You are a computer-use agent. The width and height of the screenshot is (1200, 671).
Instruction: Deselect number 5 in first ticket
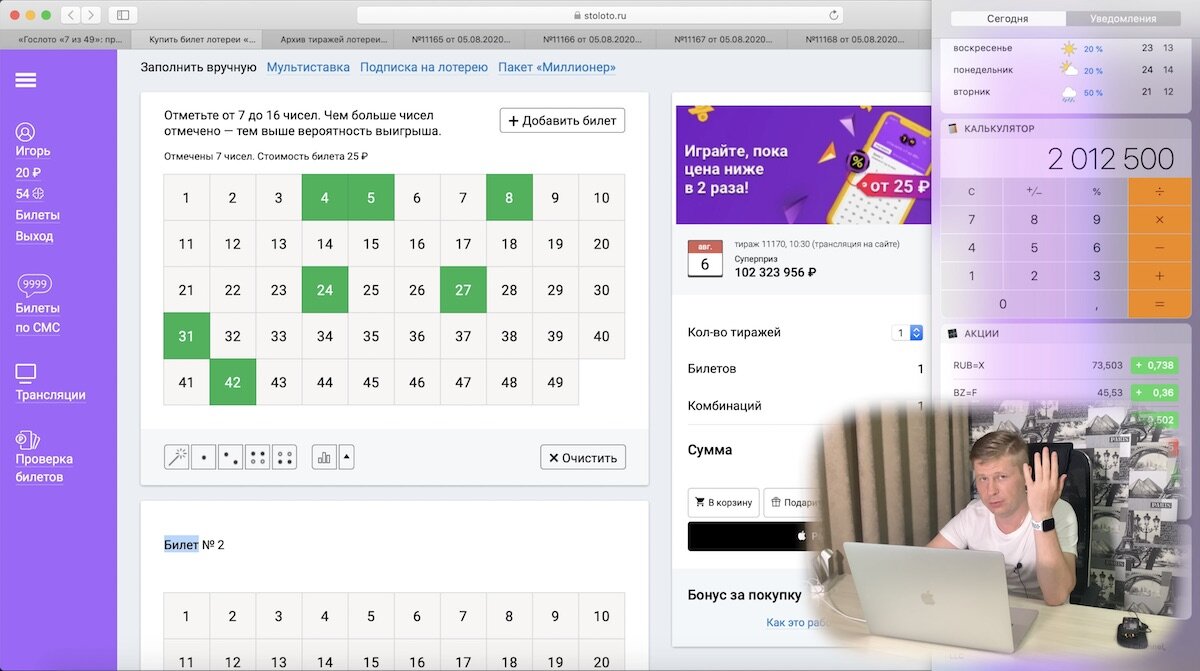371,198
